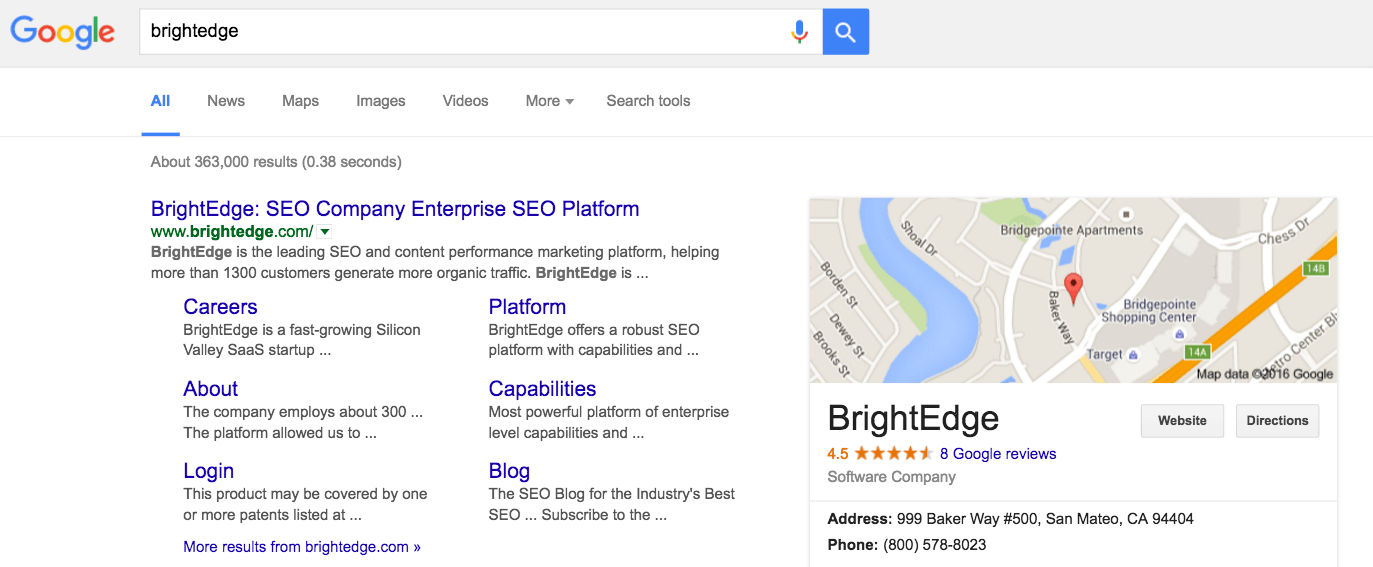The height and width of the screenshot is (567, 1373).
Task: Click the Target store icon on map
Action: [1133, 355]
